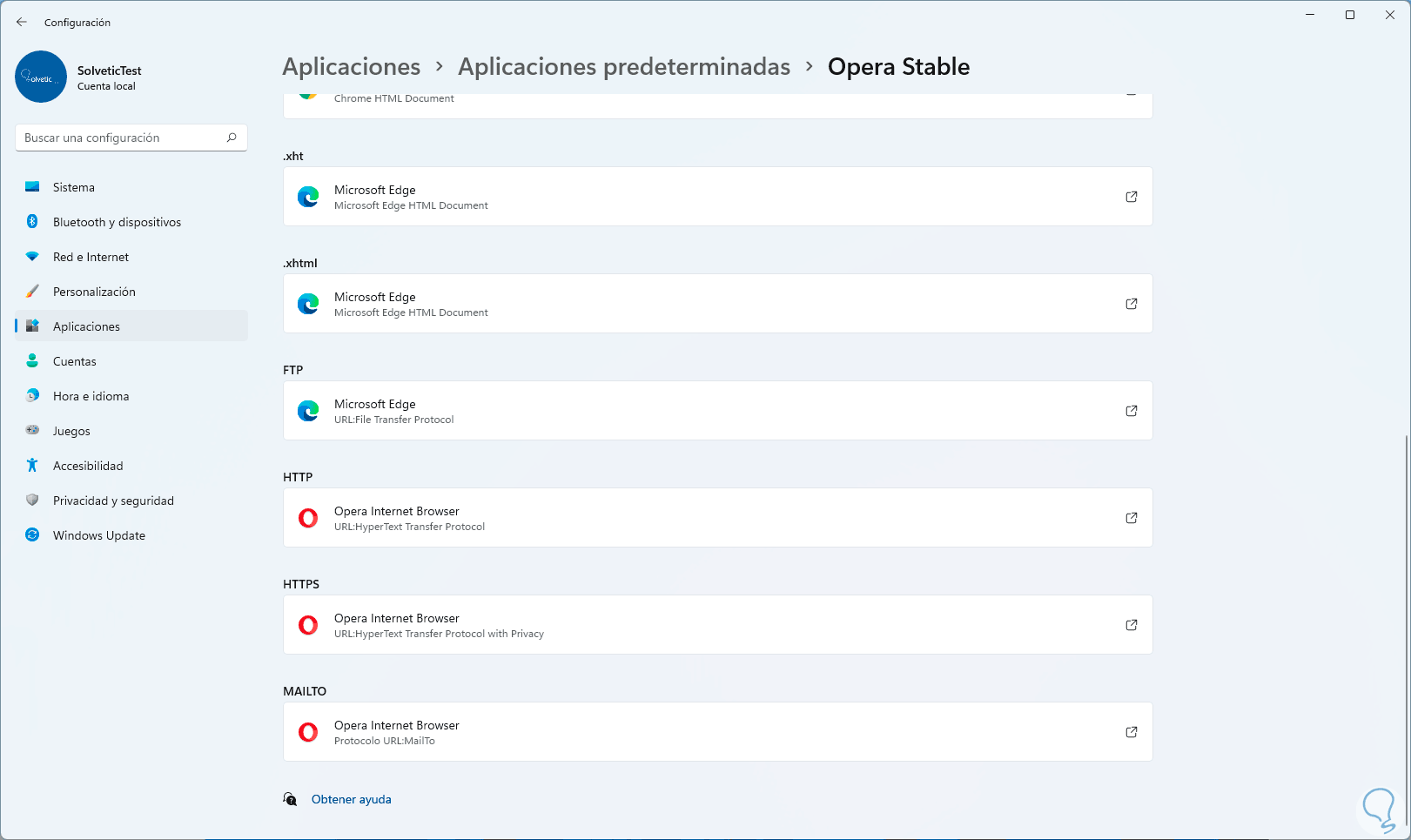Click the back arrow in Configuración
The height and width of the screenshot is (840, 1411).
click(22, 22)
